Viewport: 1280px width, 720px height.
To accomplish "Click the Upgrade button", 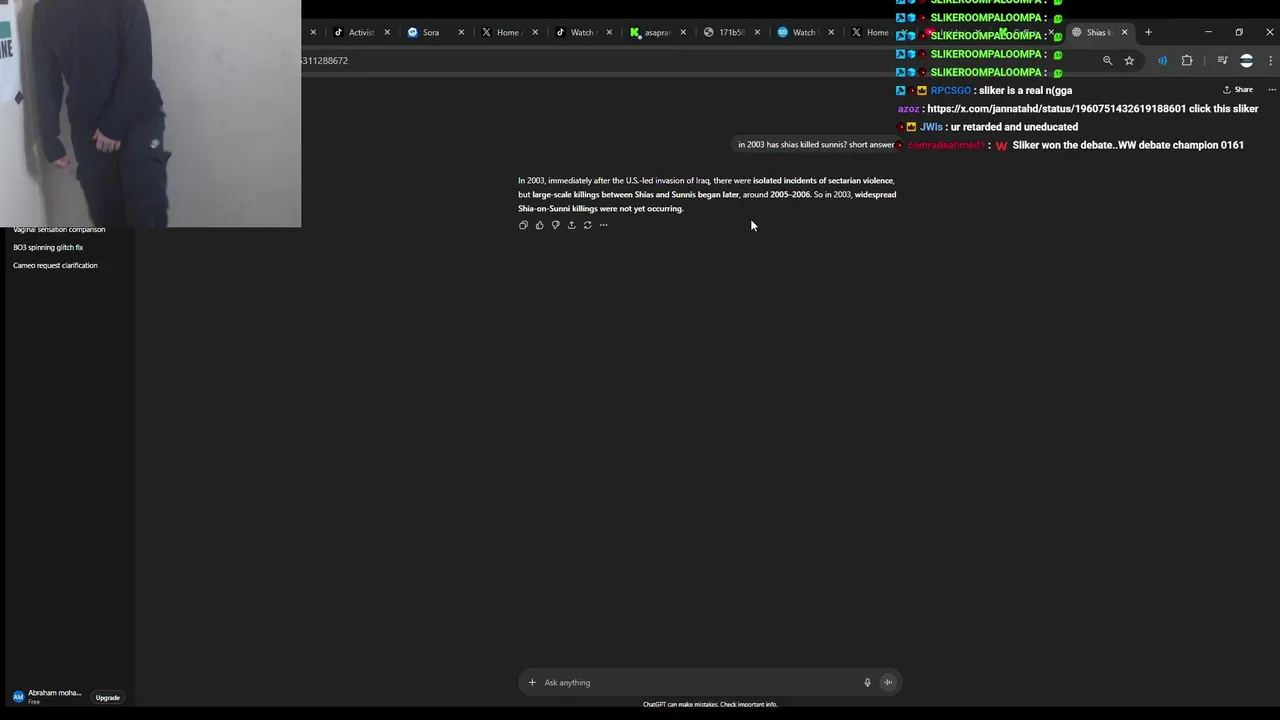I will (107, 697).
